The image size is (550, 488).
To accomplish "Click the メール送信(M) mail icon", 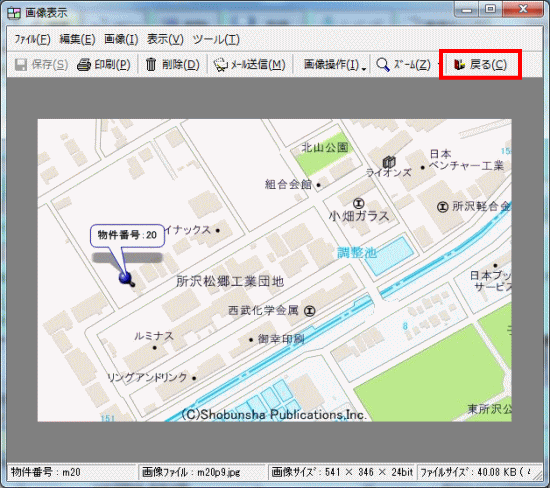I will click(x=220, y=65).
